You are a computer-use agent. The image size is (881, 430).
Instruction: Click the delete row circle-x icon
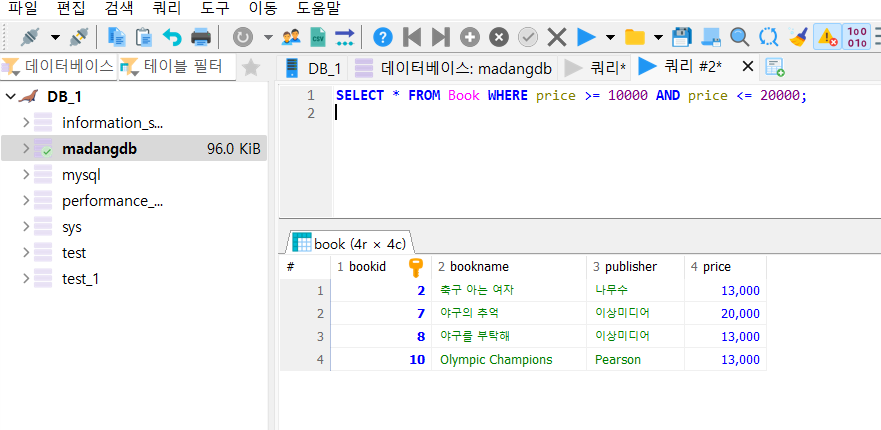click(498, 38)
